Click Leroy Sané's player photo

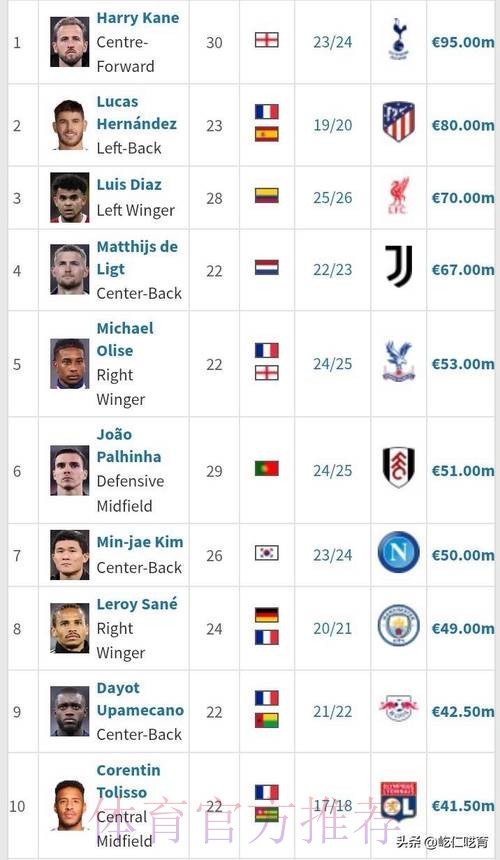pos(70,629)
